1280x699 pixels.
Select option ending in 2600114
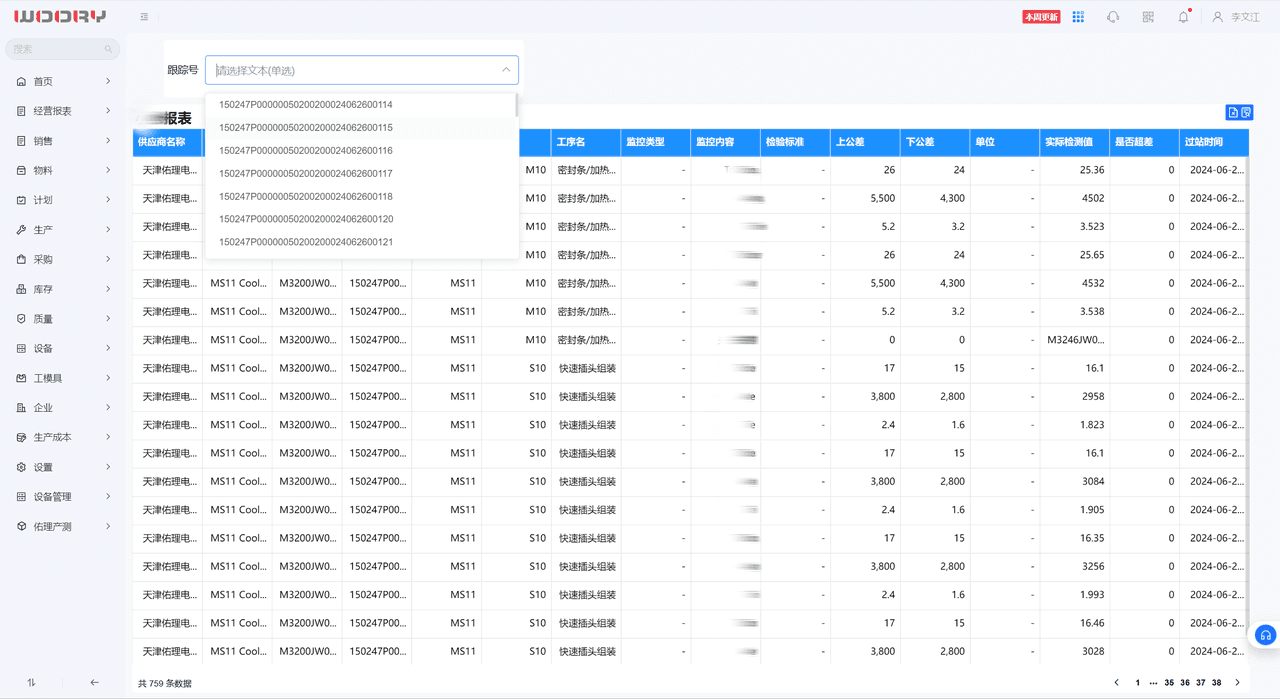click(360, 105)
